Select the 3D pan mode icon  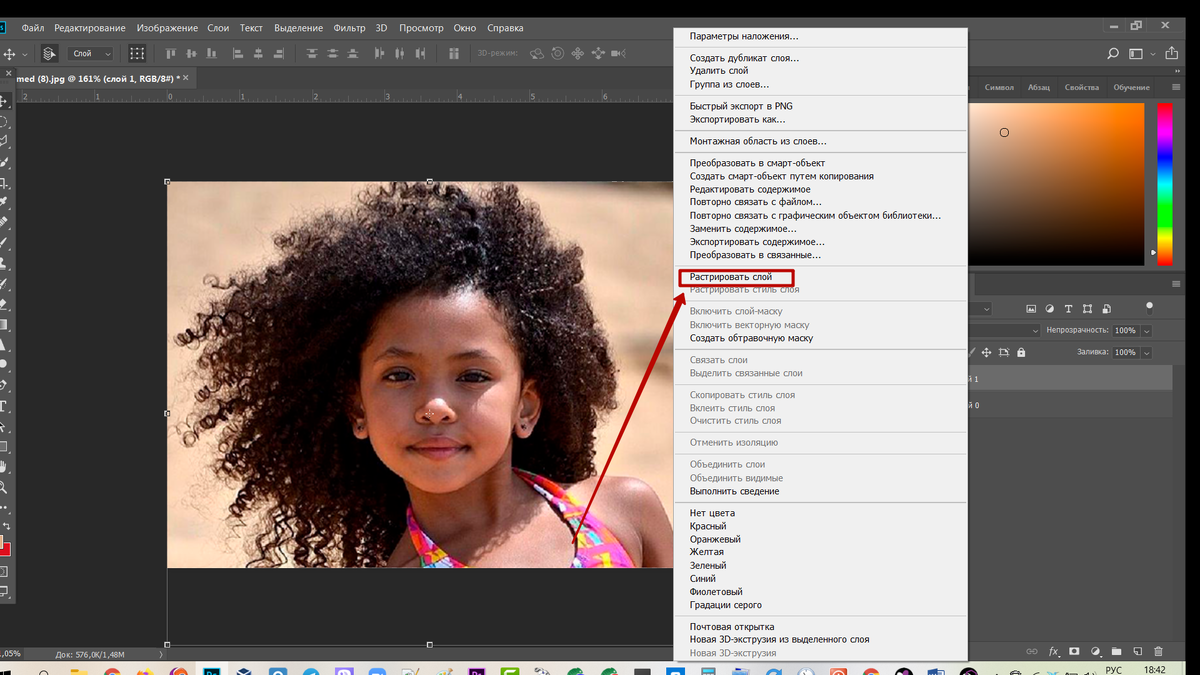pyautogui.click(x=578, y=53)
